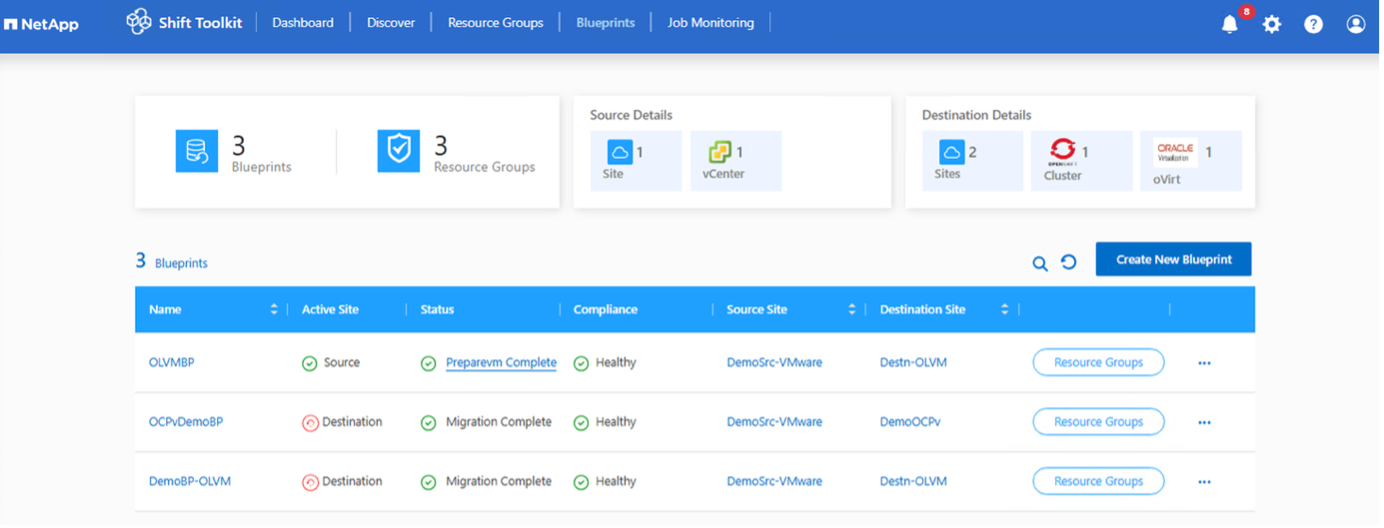Refresh the blueprints list
This screenshot has width=1384, height=528.
(x=1069, y=262)
